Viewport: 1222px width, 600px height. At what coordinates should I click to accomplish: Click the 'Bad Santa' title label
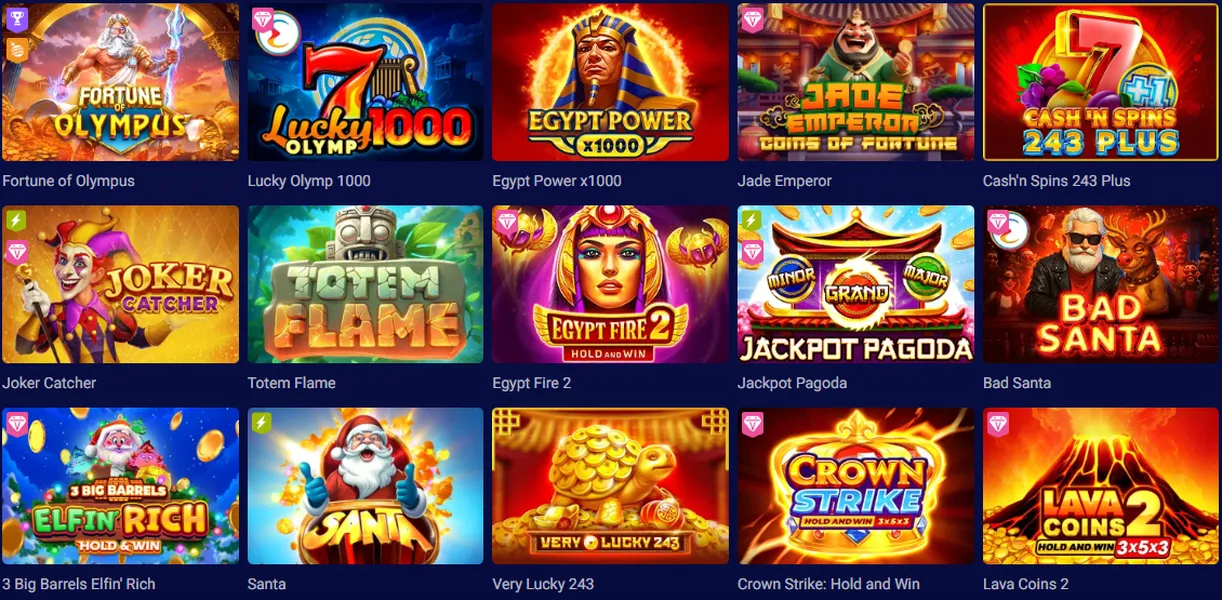(1017, 383)
